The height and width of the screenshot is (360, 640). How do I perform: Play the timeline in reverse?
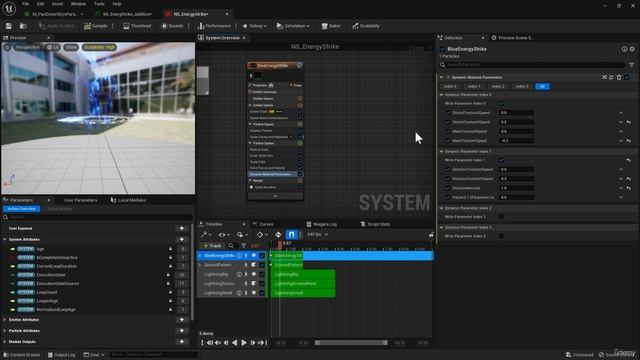point(234,343)
